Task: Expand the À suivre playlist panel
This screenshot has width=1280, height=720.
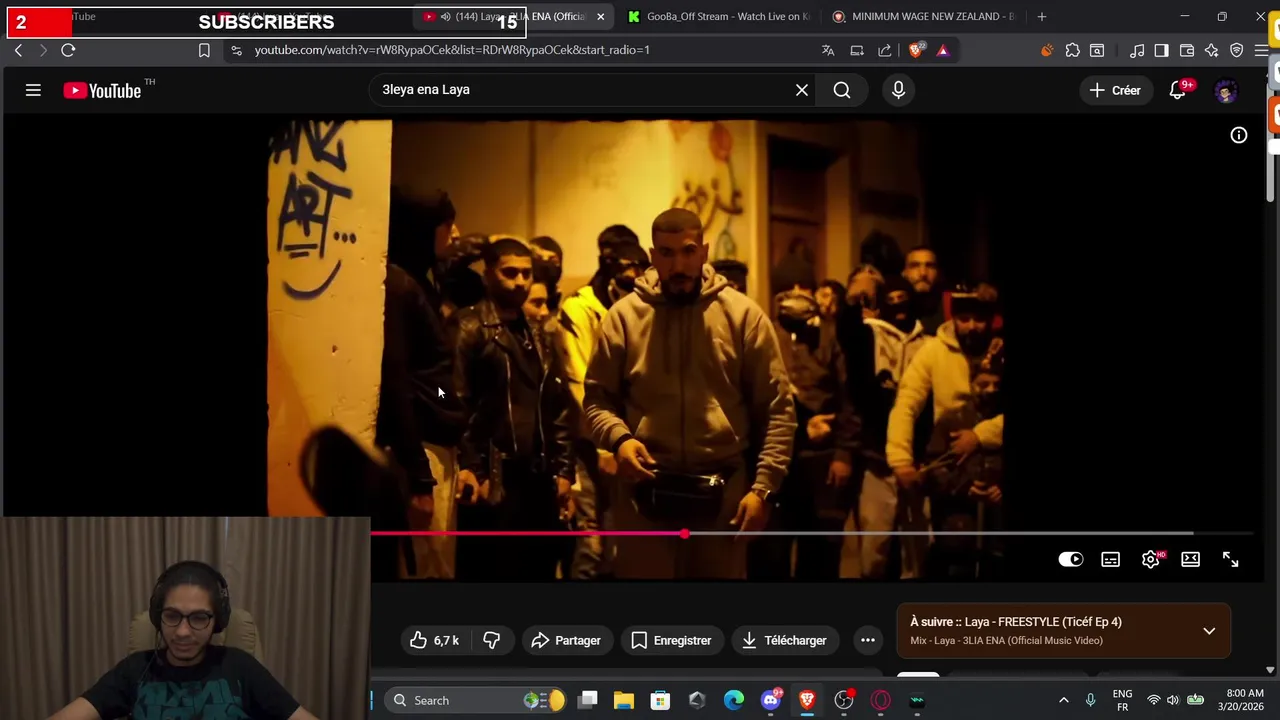Action: pos(1209,631)
